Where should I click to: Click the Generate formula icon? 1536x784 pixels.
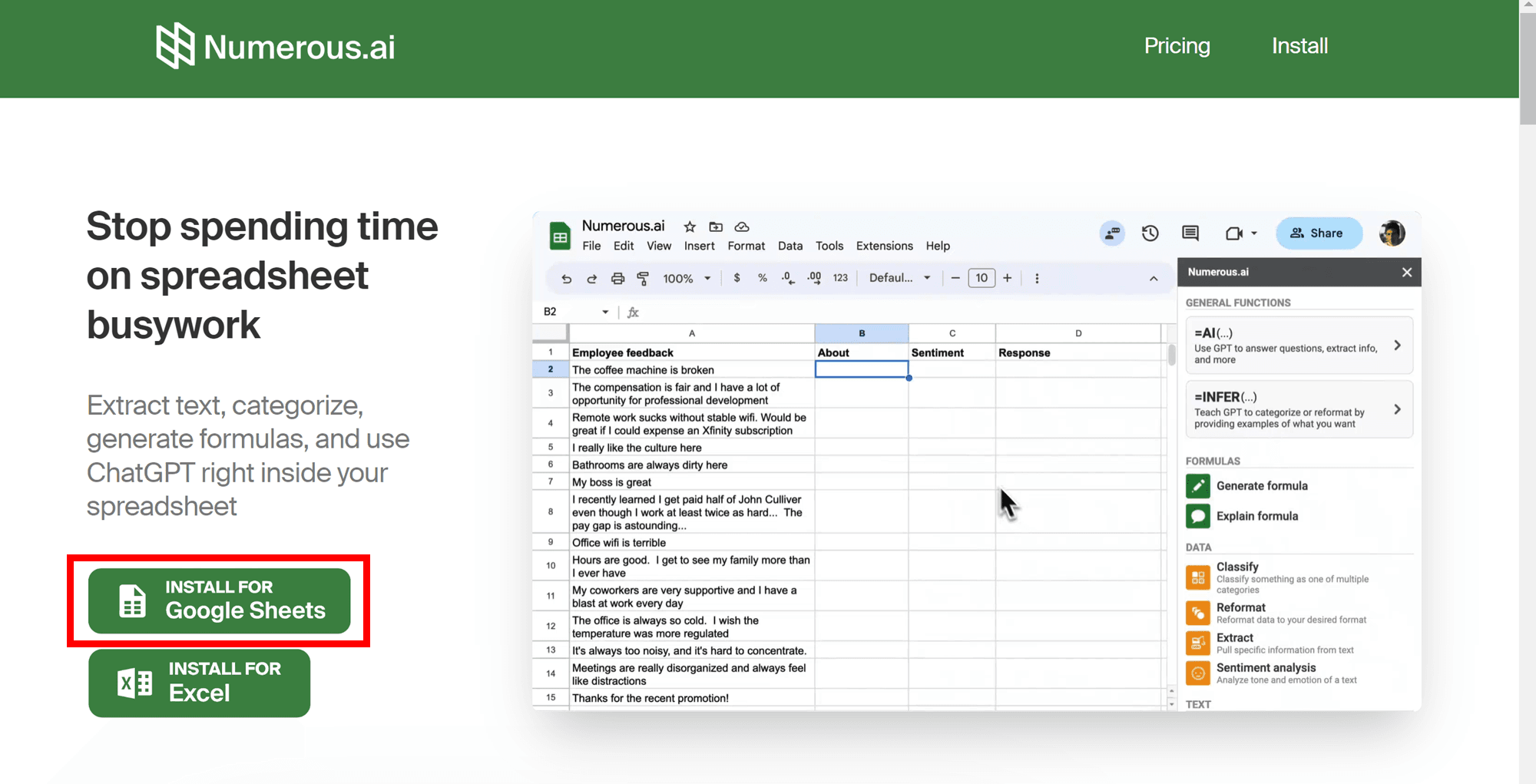[1198, 486]
